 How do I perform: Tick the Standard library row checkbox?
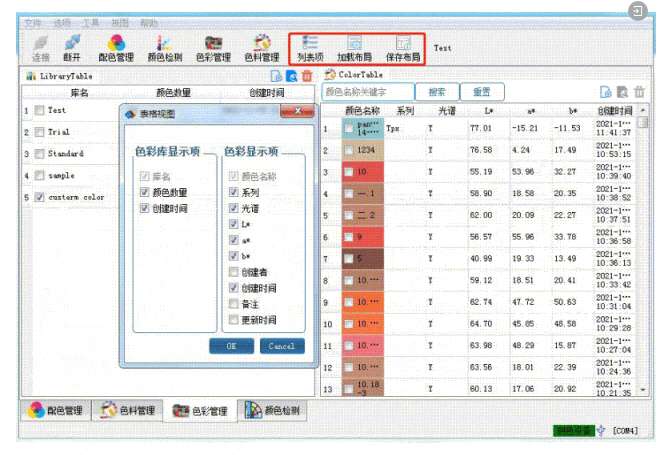point(38,154)
